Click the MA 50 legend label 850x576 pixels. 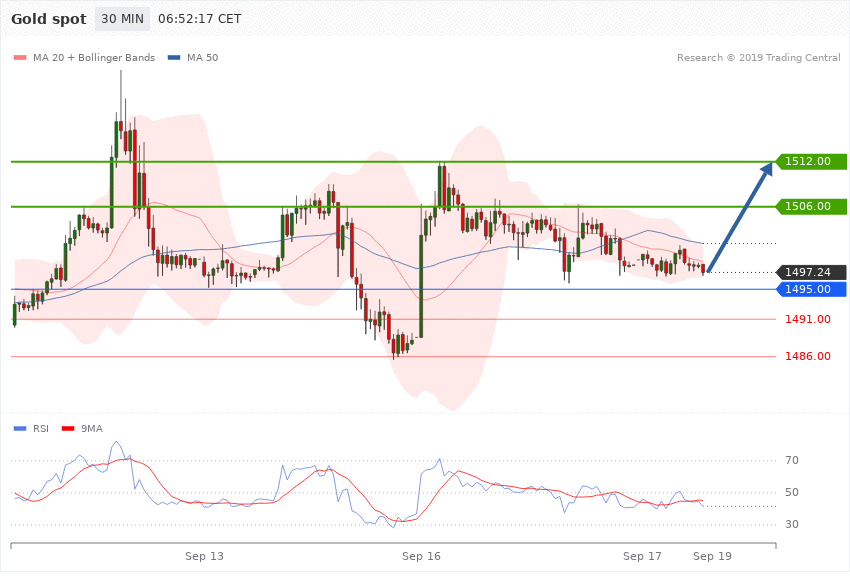point(203,57)
